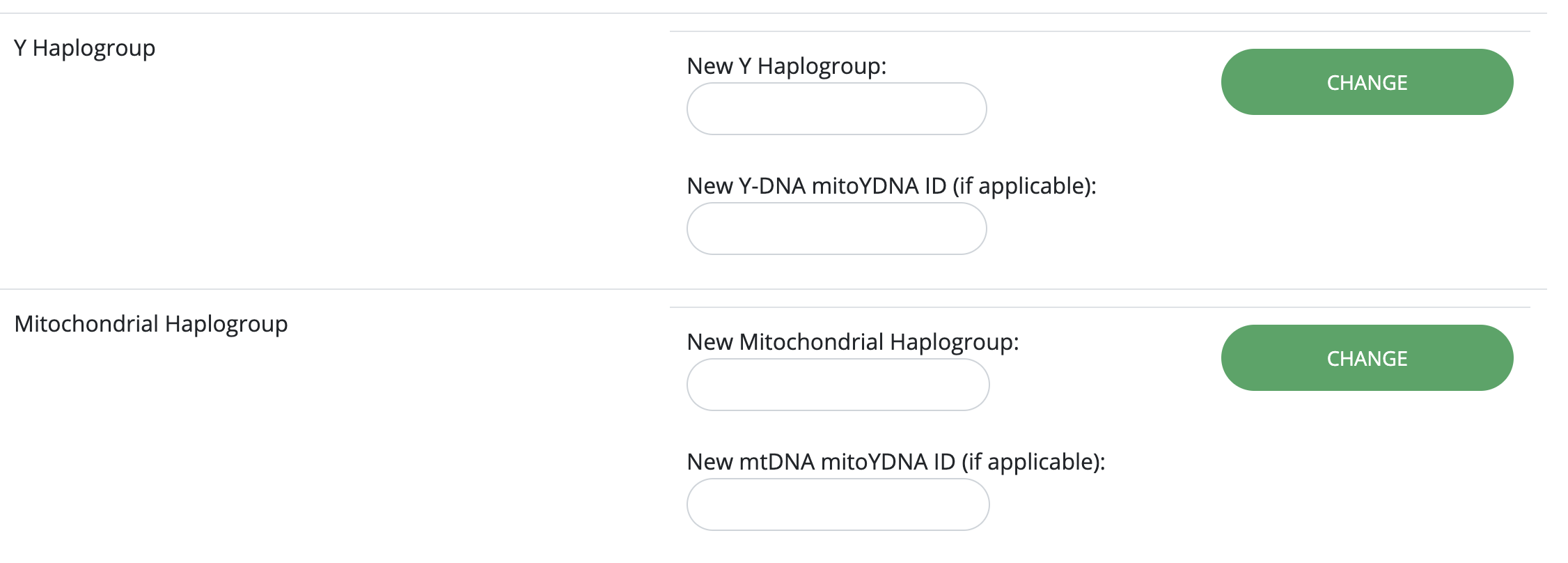The width and height of the screenshot is (1568, 563).
Task: Click CHANGE button for Mitochondrial Haplogroup
Action: (1367, 358)
